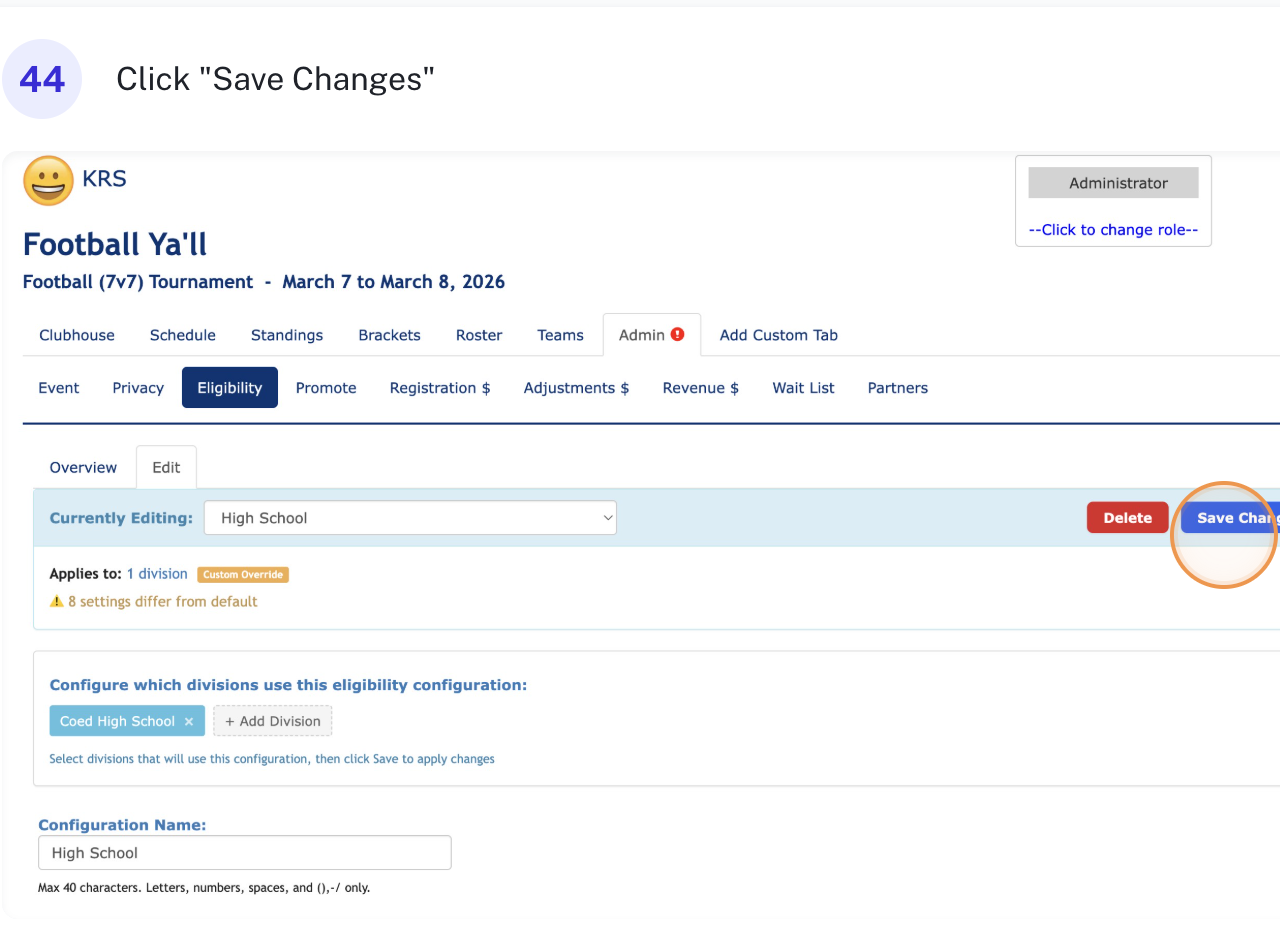Open role selector via Click to change role
The width and height of the screenshot is (1280, 940).
(1113, 229)
